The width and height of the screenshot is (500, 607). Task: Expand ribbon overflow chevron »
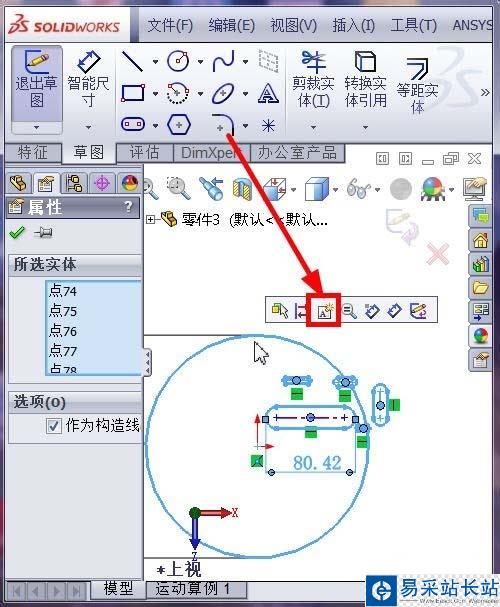485,93
